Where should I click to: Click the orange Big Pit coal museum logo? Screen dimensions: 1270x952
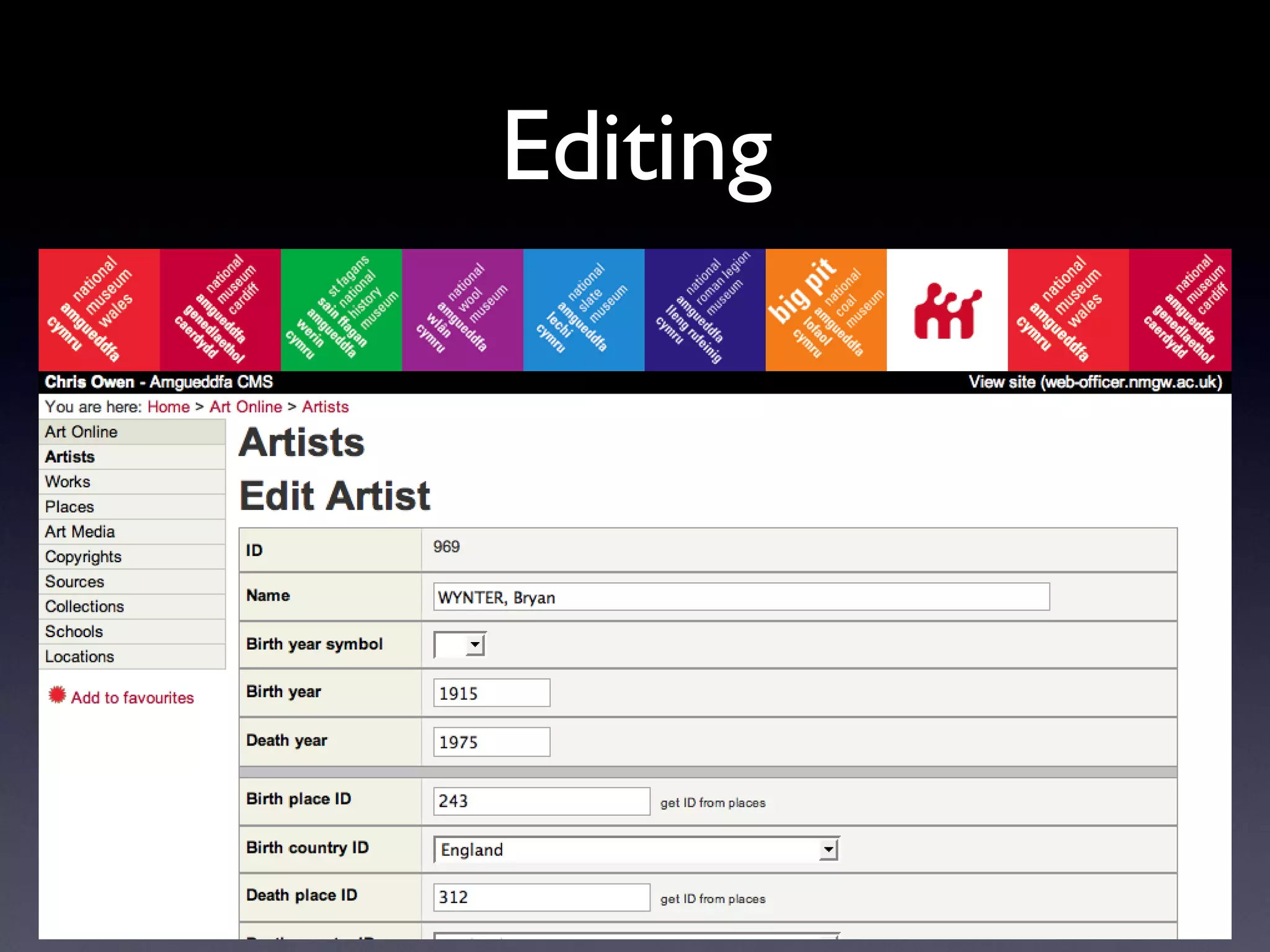pos(825,309)
